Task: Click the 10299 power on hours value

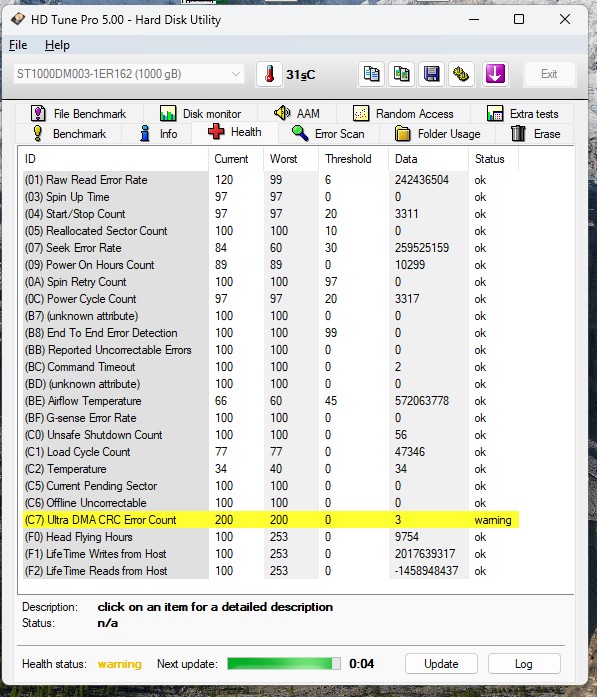Action: [409, 265]
